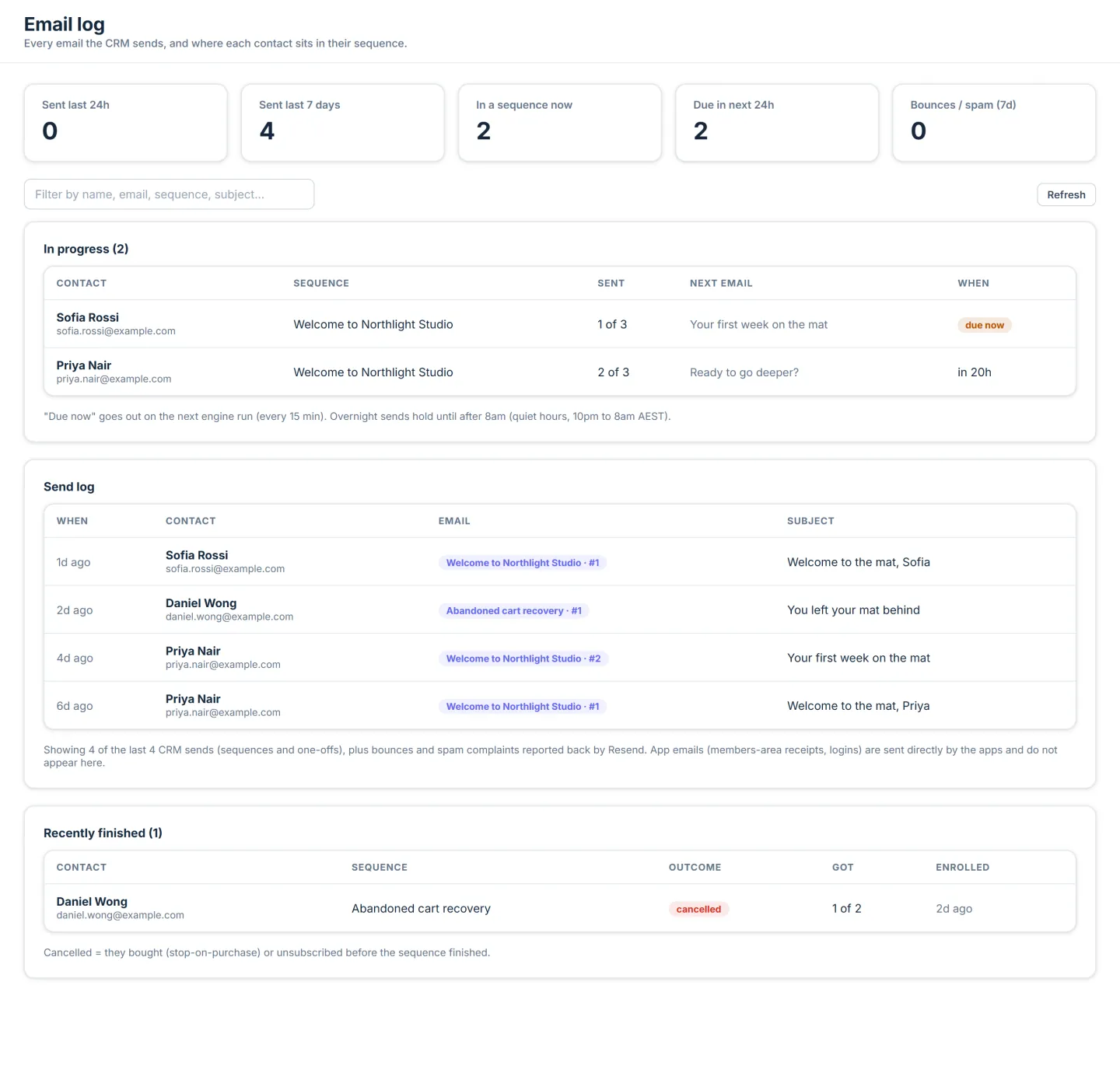Click the Refresh button
The image size is (1120, 1069).
(x=1066, y=194)
